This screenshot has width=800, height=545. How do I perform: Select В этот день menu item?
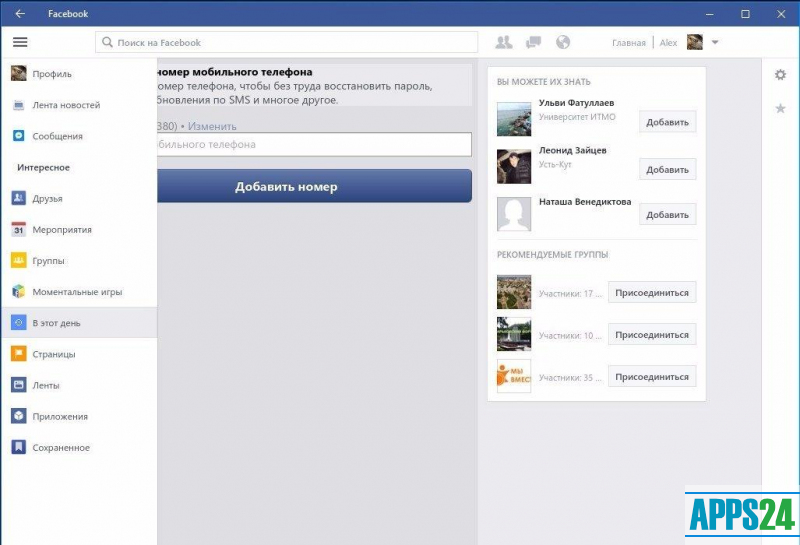coord(79,323)
